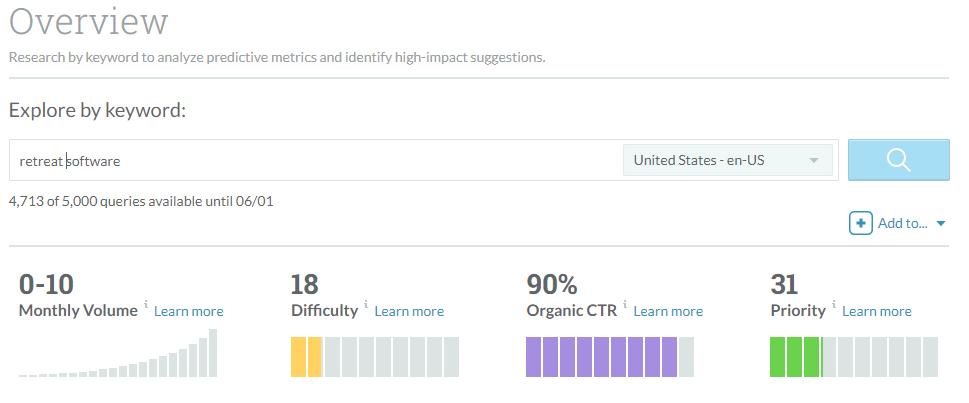969x403 pixels.
Task: Click the keyword input containing retreat software
Action: coord(315,160)
